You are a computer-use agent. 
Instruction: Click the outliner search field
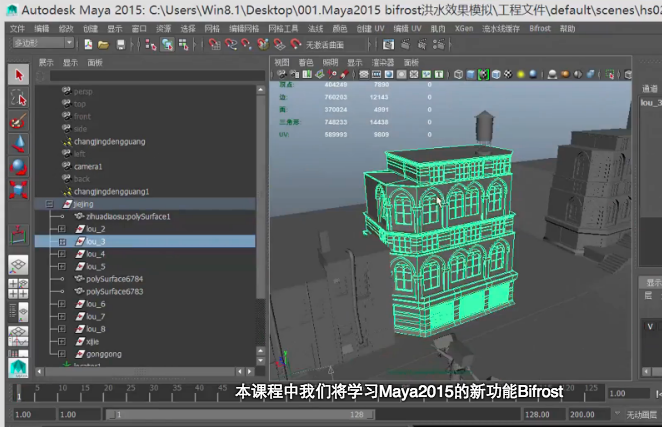pyautogui.click(x=157, y=76)
